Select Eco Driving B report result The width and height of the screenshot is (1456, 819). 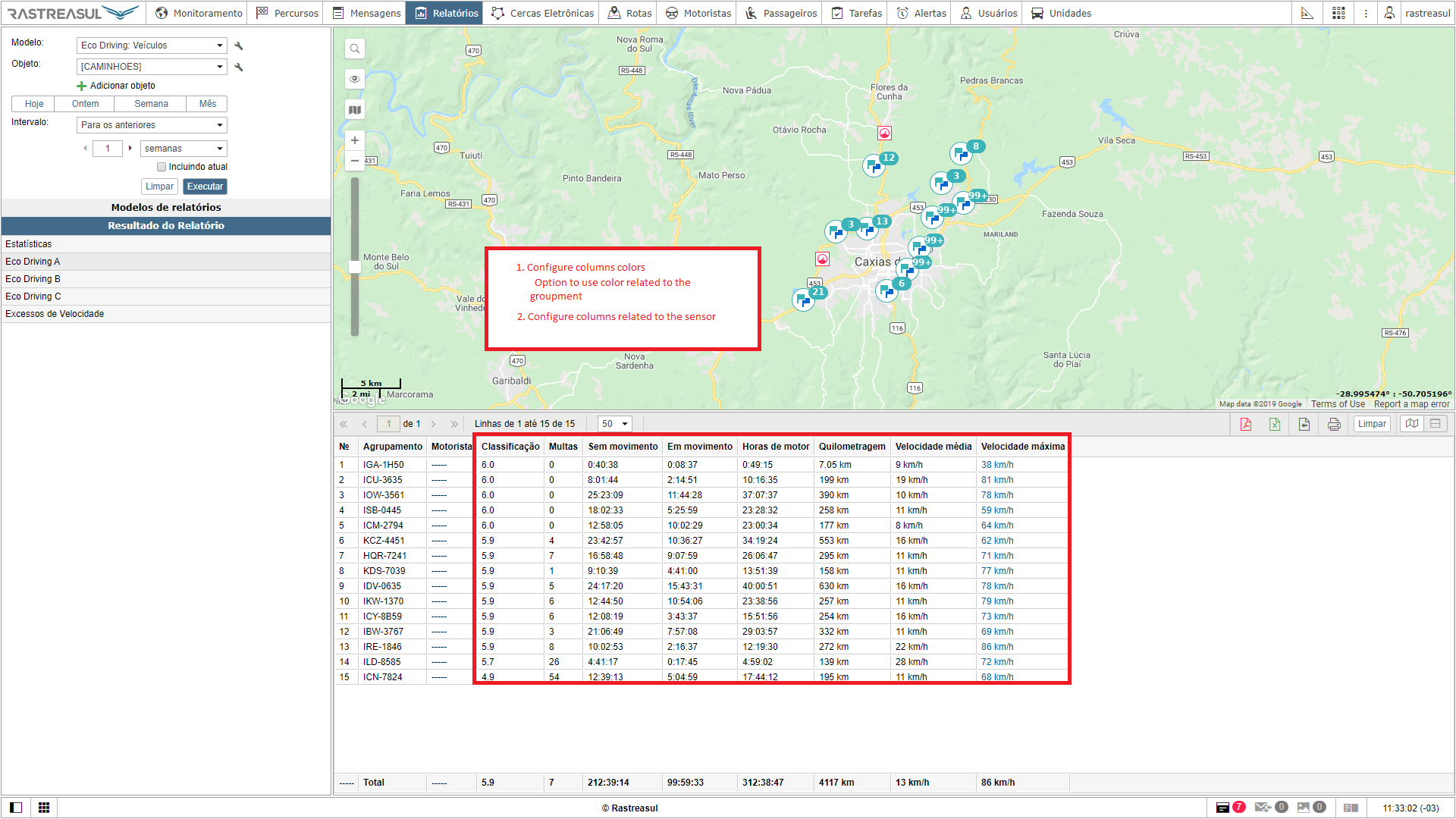click(33, 279)
